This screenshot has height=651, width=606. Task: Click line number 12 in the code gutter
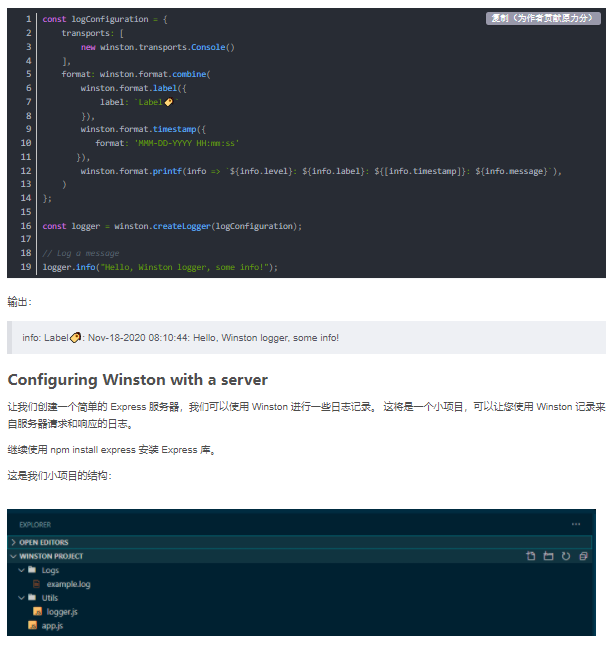[26, 171]
